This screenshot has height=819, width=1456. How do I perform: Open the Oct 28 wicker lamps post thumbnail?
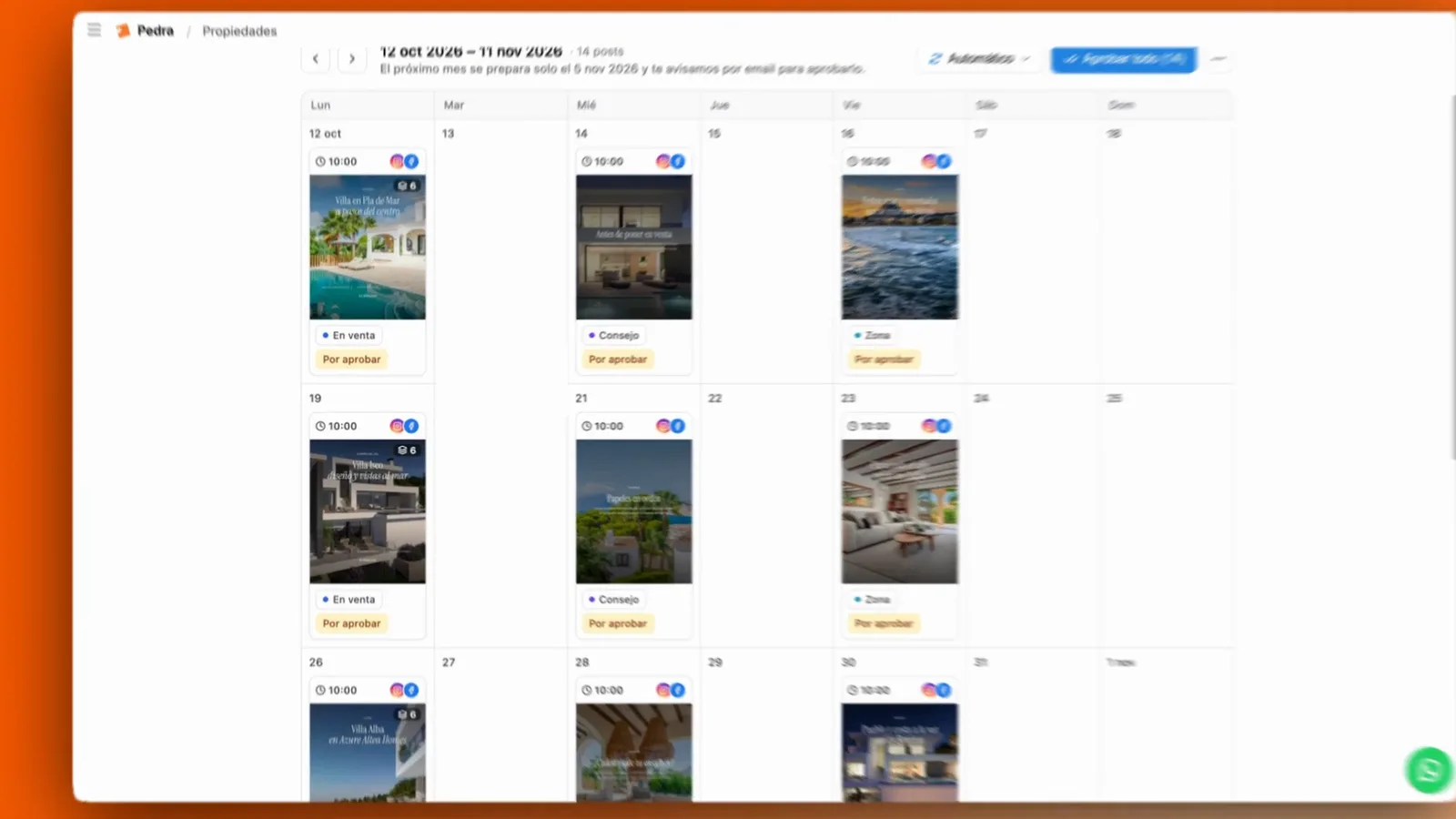coord(633,753)
